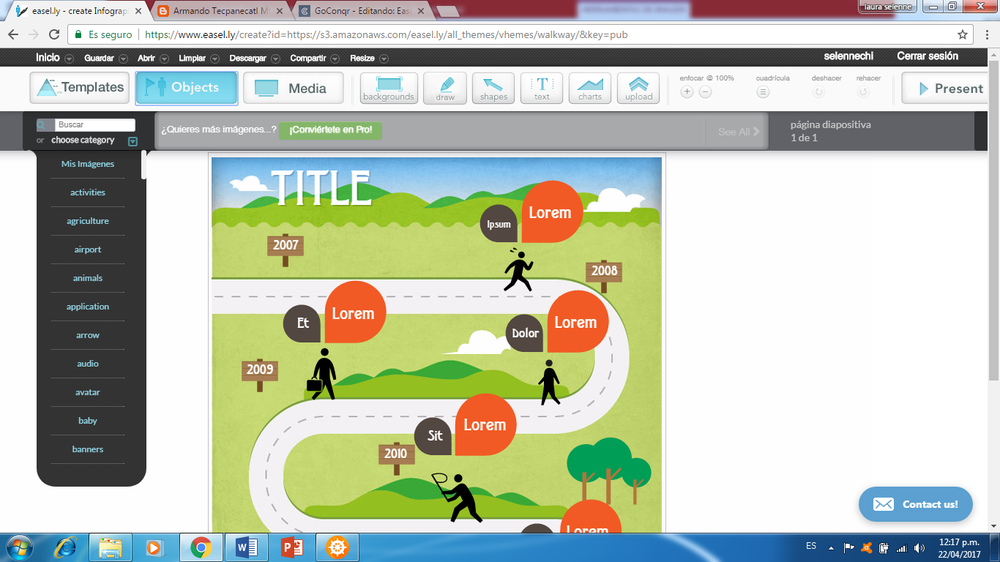Click the zoom out minus icon
Viewport: 1000px width, 562px height.
(705, 92)
